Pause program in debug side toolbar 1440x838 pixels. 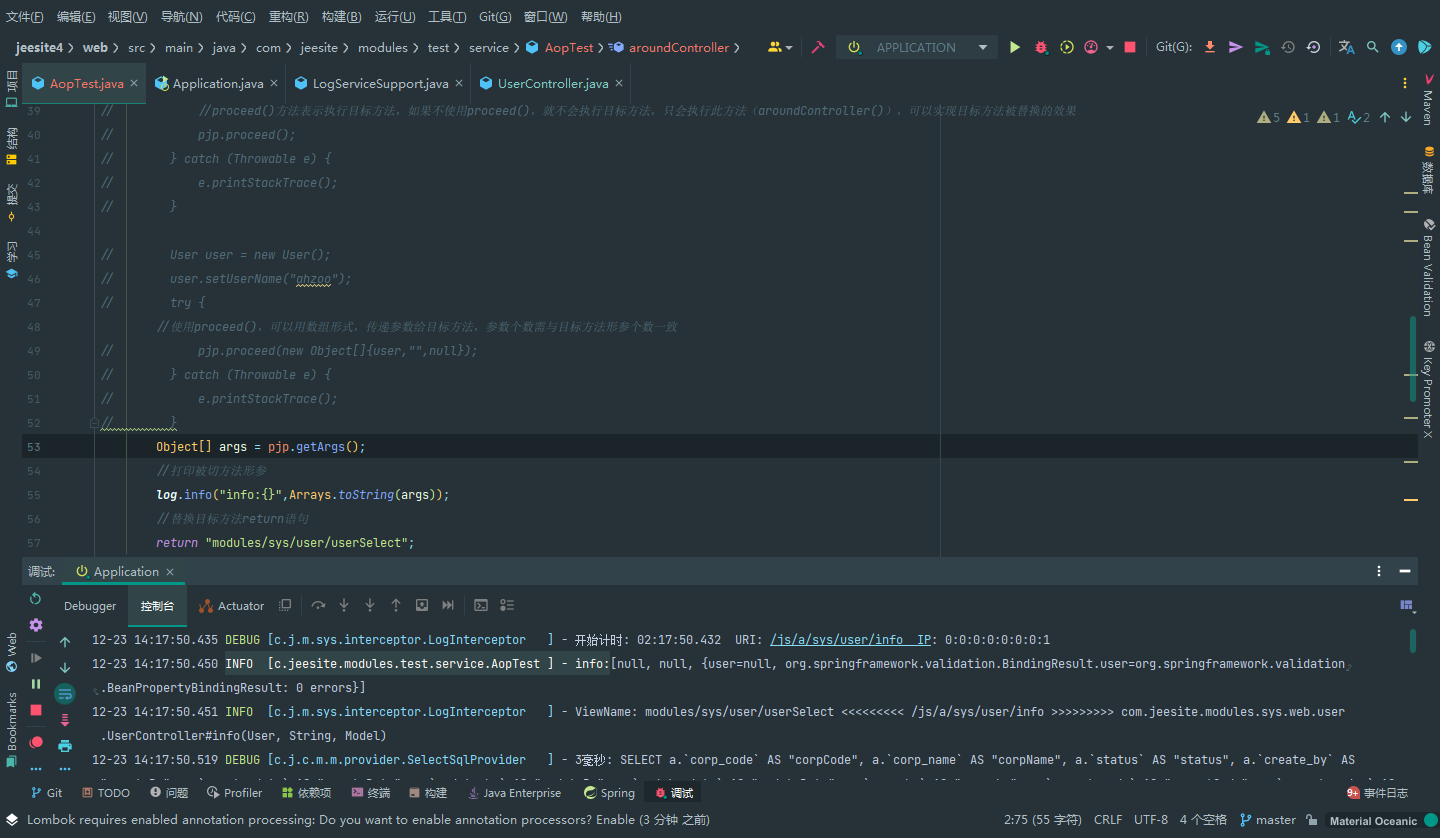coord(36,684)
